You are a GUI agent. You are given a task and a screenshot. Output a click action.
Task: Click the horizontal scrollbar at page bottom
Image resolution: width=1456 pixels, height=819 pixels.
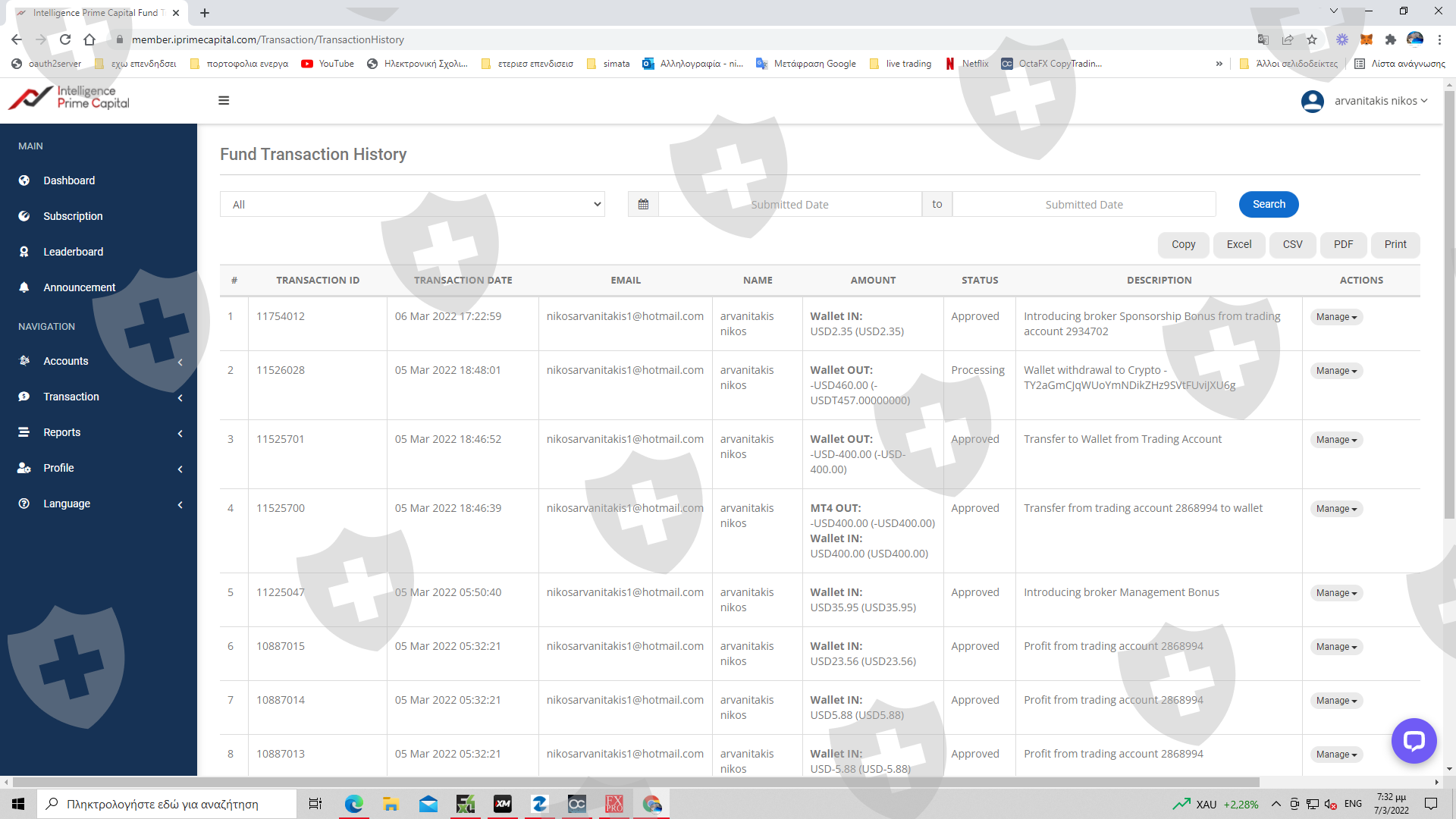pos(637,782)
